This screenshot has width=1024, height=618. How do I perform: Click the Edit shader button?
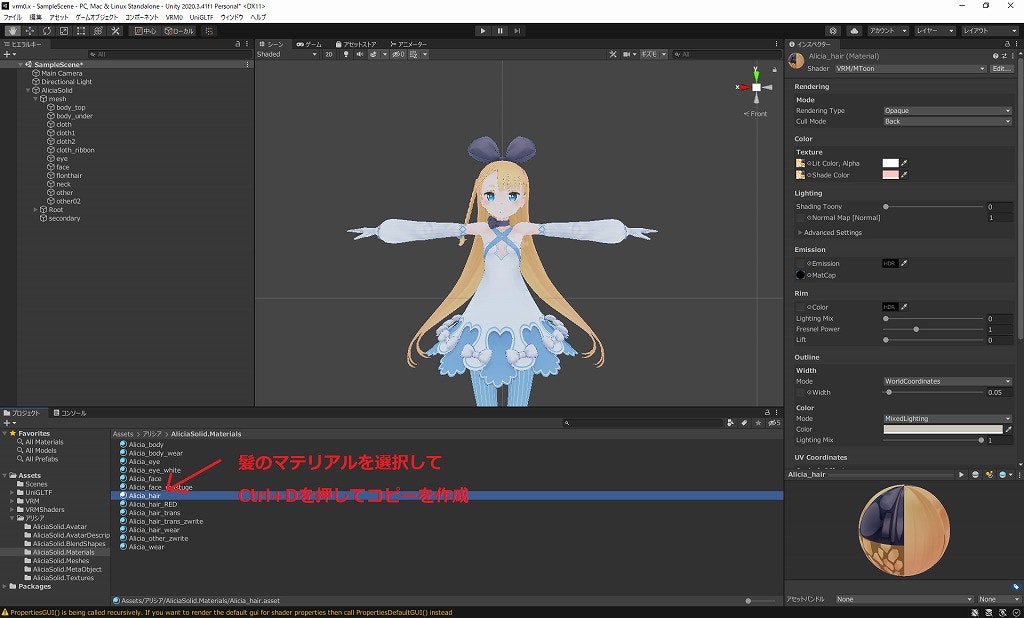[x=1002, y=69]
